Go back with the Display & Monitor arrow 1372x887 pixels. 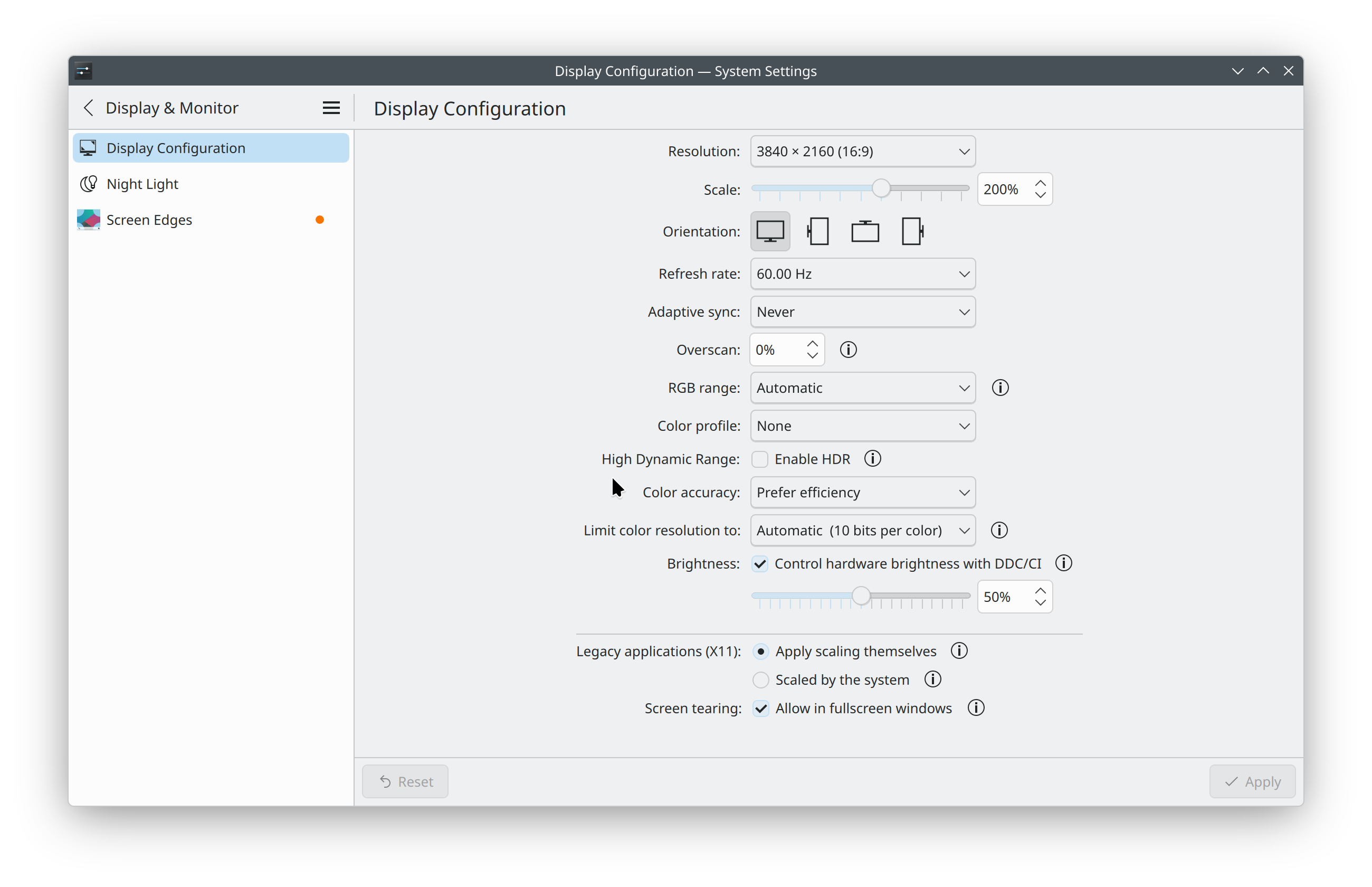click(x=89, y=108)
